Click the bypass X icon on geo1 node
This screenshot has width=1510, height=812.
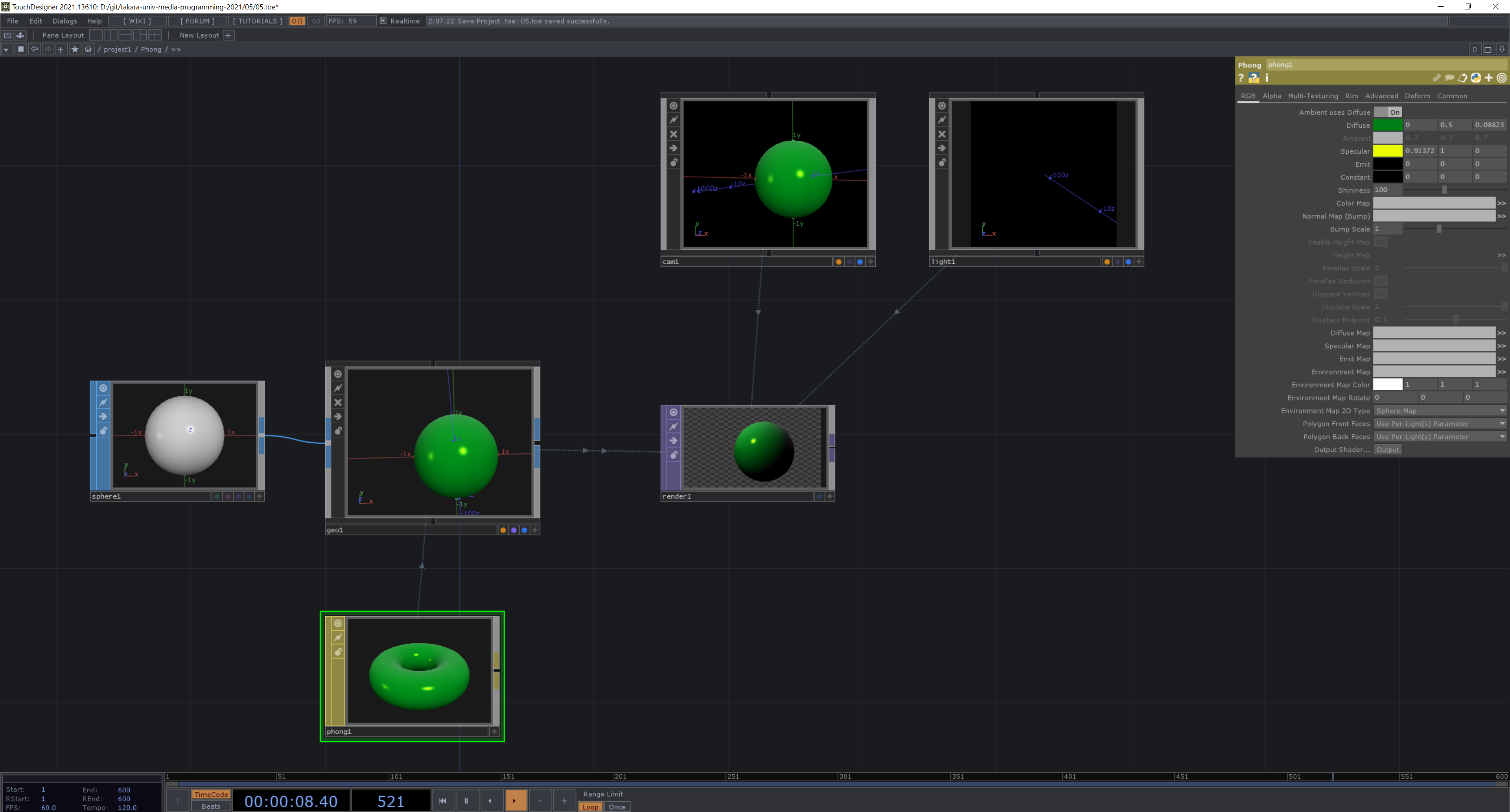coord(338,402)
